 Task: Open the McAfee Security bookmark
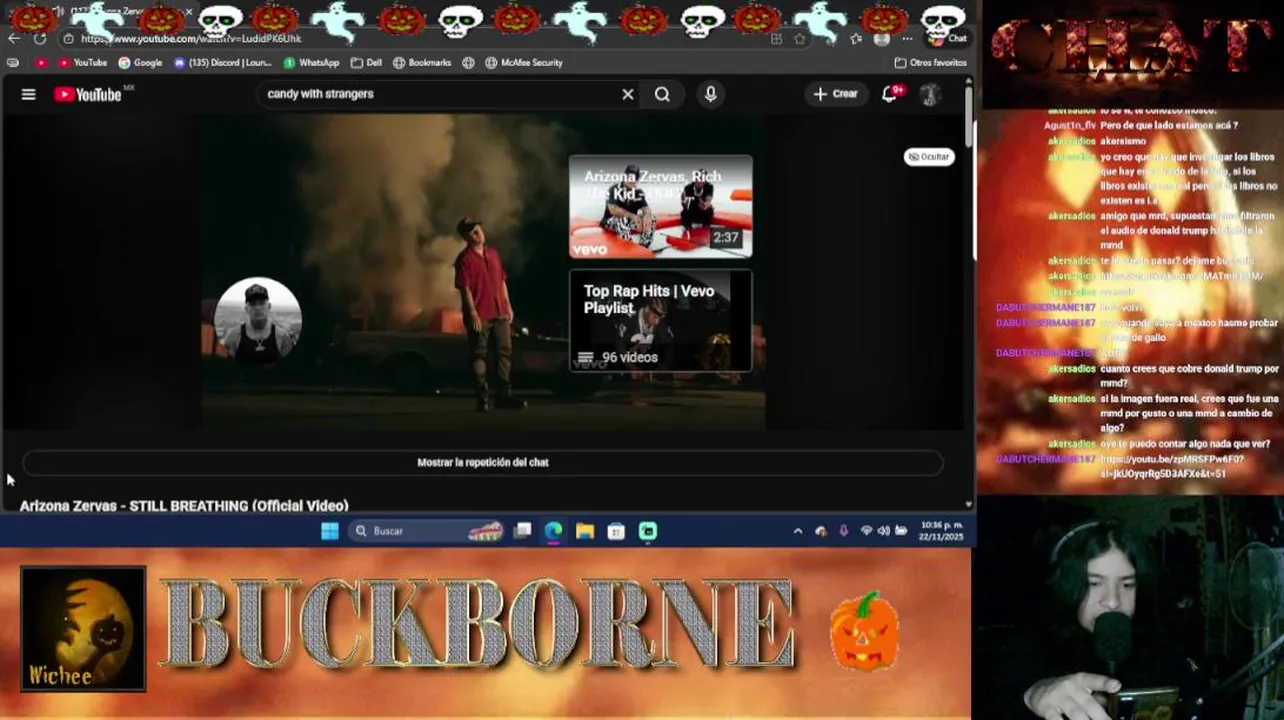tap(524, 62)
